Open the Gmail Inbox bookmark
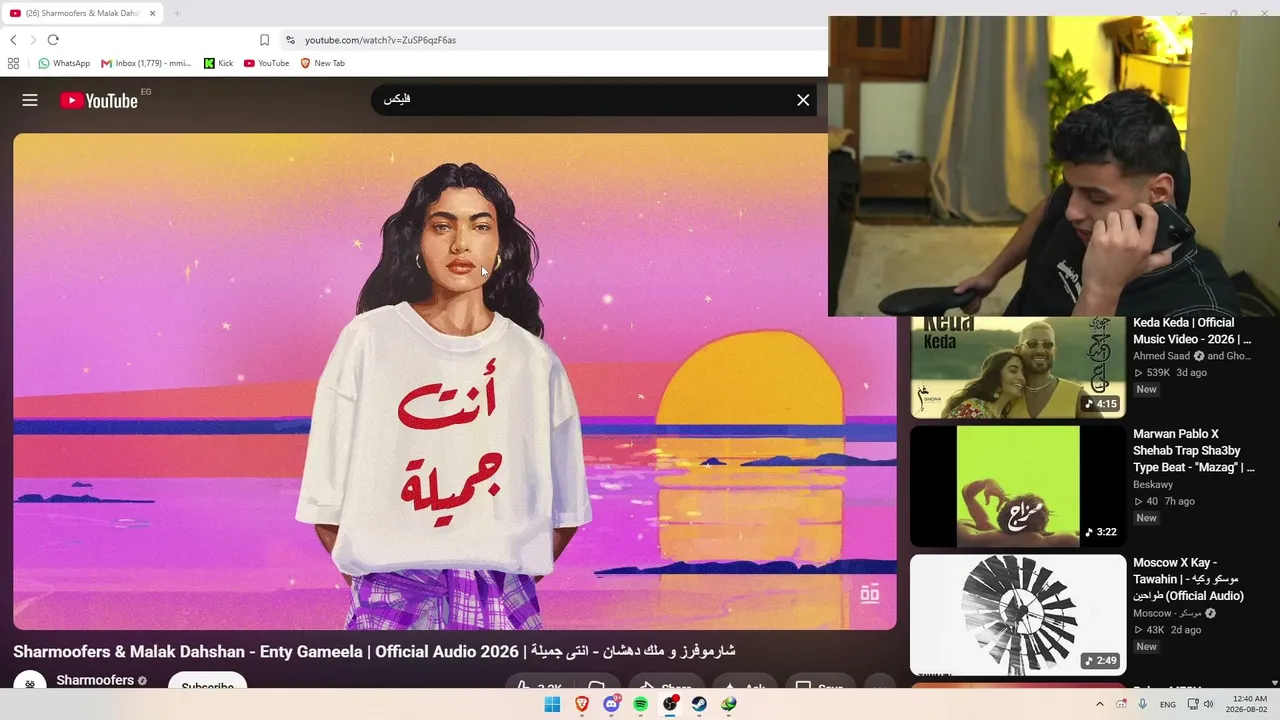Screen dimensions: 1280x720 146,63
